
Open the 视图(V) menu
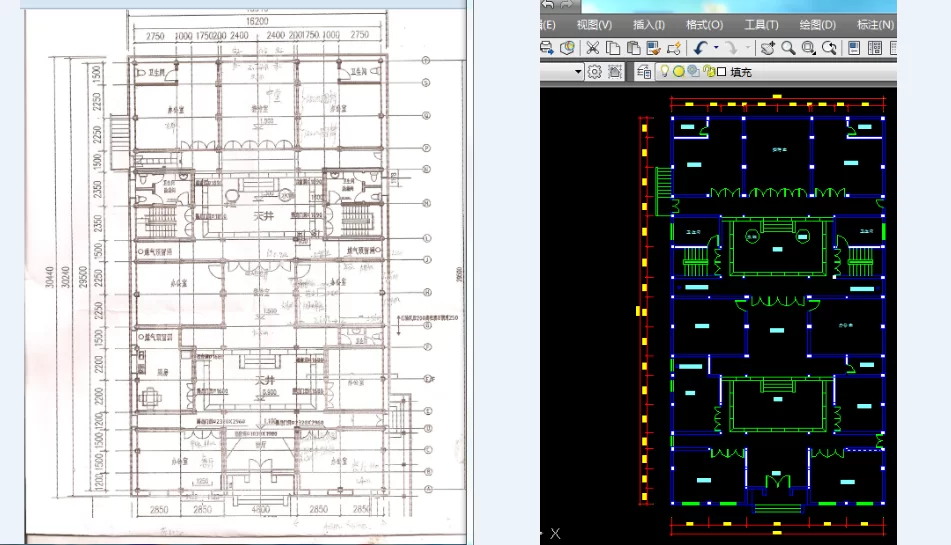pyautogui.click(x=594, y=25)
